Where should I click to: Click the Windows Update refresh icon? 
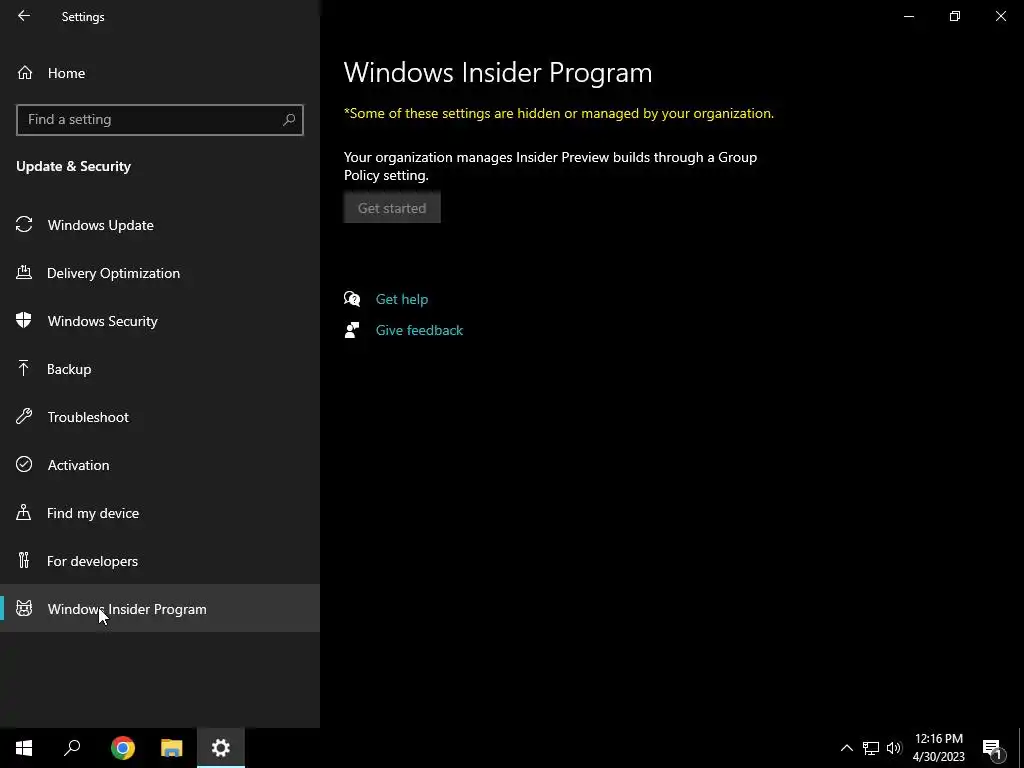pos(24,225)
